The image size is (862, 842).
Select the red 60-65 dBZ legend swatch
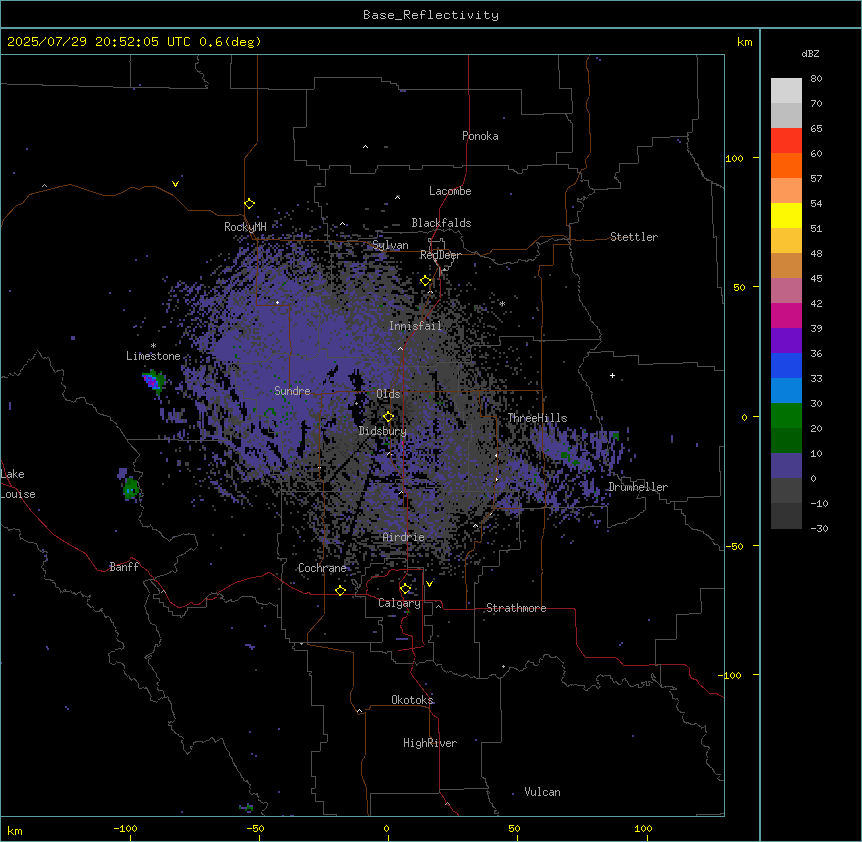(x=786, y=140)
